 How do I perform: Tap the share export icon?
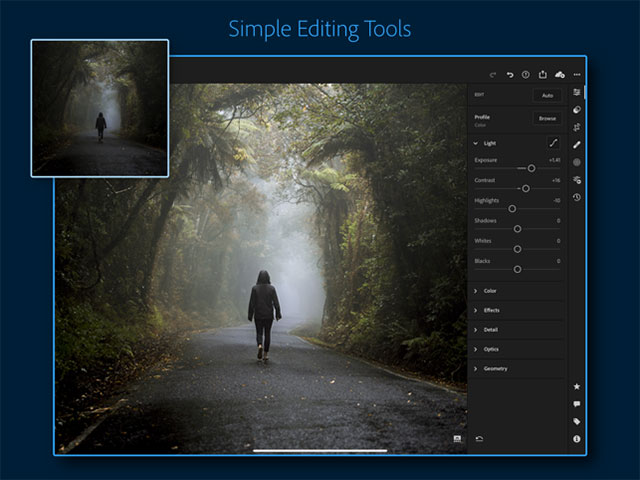point(542,74)
